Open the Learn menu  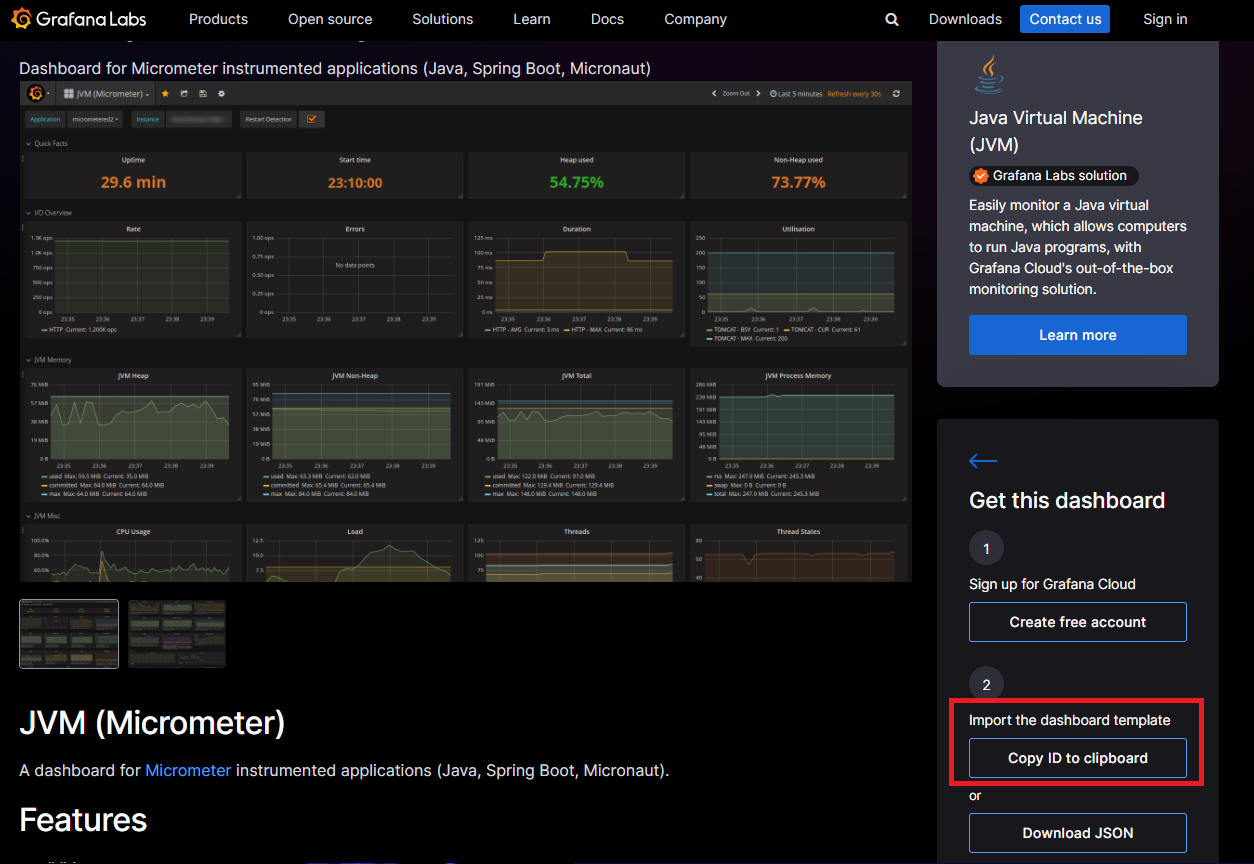pos(532,19)
